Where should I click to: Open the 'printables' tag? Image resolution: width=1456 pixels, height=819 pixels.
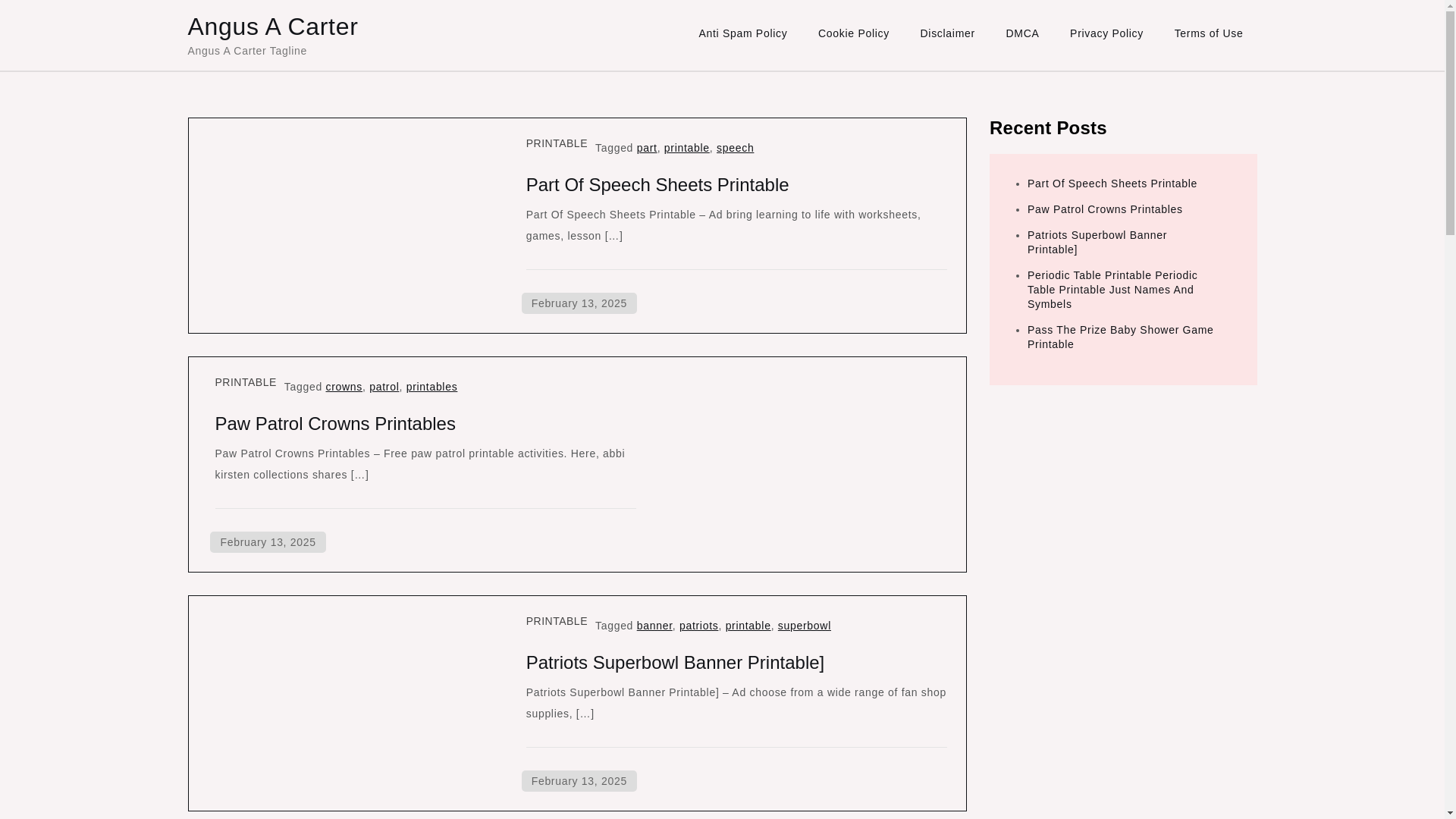coord(431,387)
